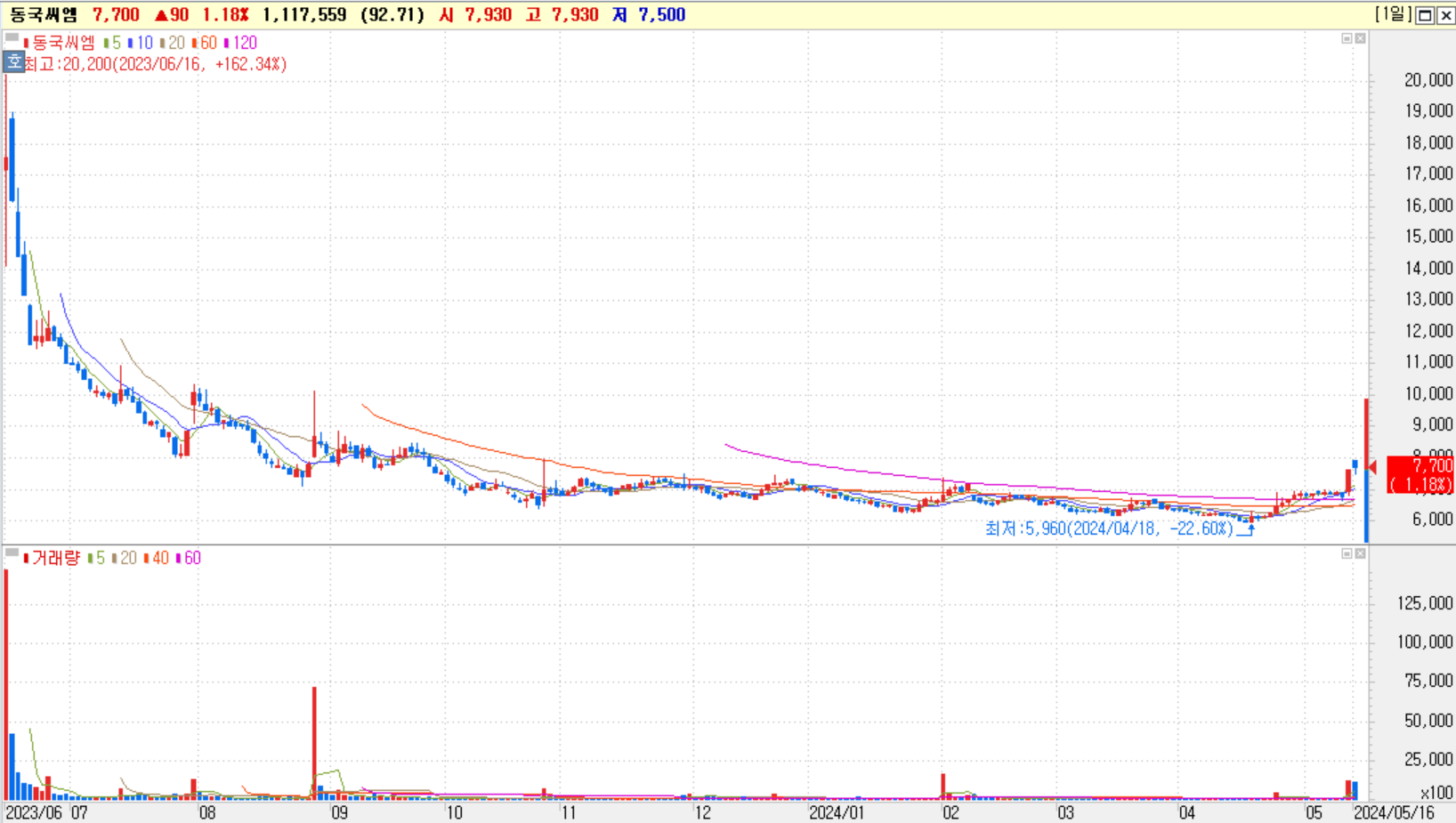Click the ▲90 change value in the header
The height and width of the screenshot is (823, 1456).
tap(171, 15)
